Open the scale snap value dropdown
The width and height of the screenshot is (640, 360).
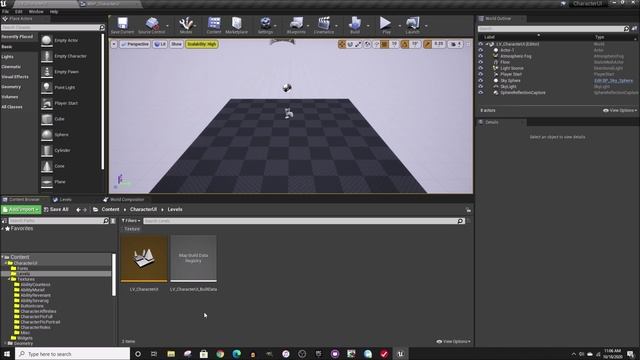tap(439, 44)
